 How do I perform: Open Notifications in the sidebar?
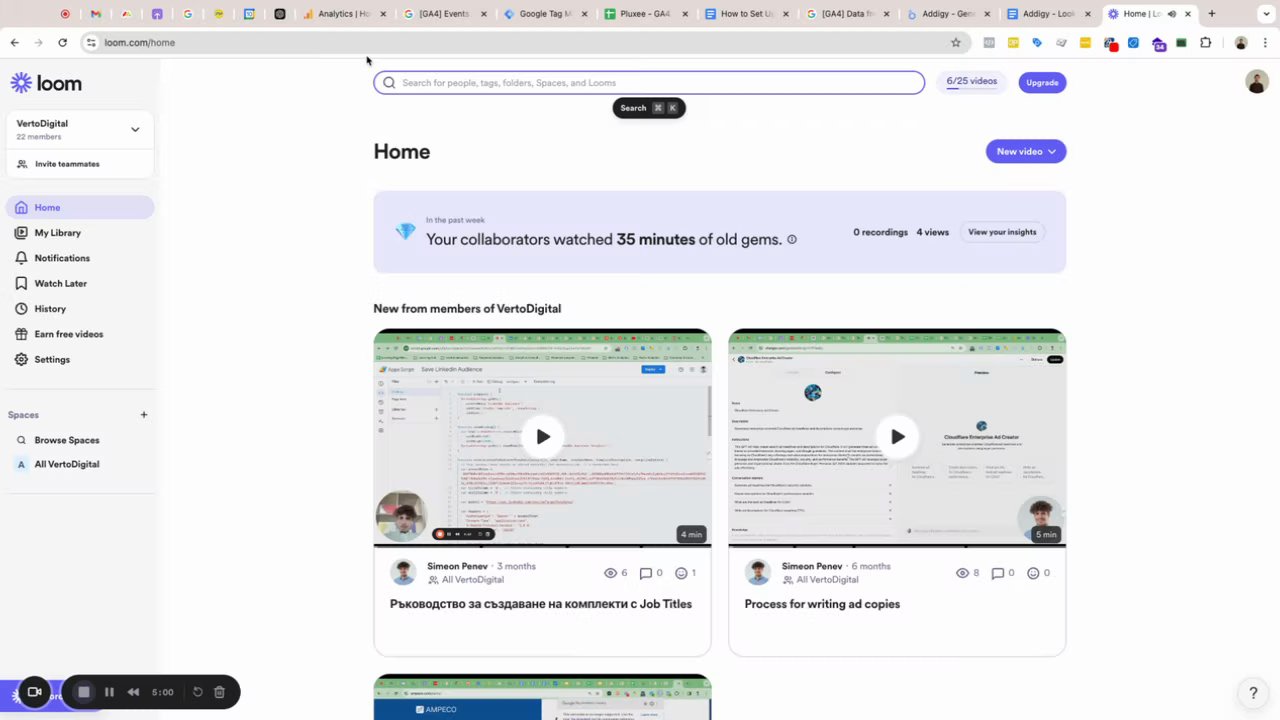(x=62, y=258)
